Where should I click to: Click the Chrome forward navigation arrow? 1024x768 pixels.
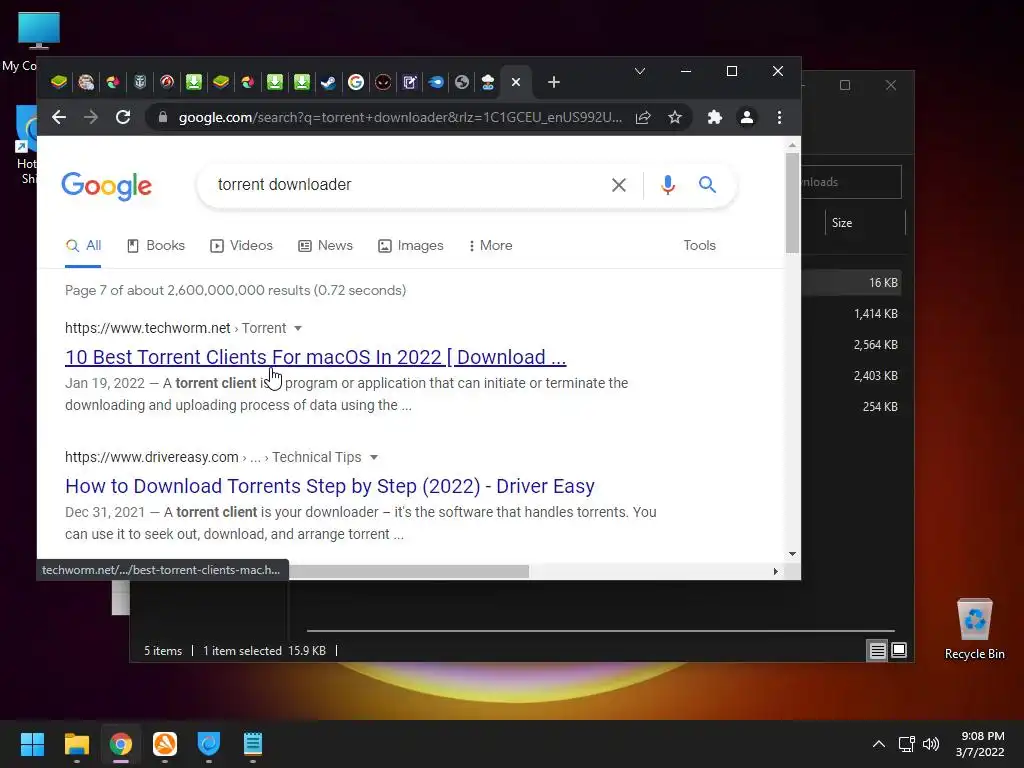point(91,118)
